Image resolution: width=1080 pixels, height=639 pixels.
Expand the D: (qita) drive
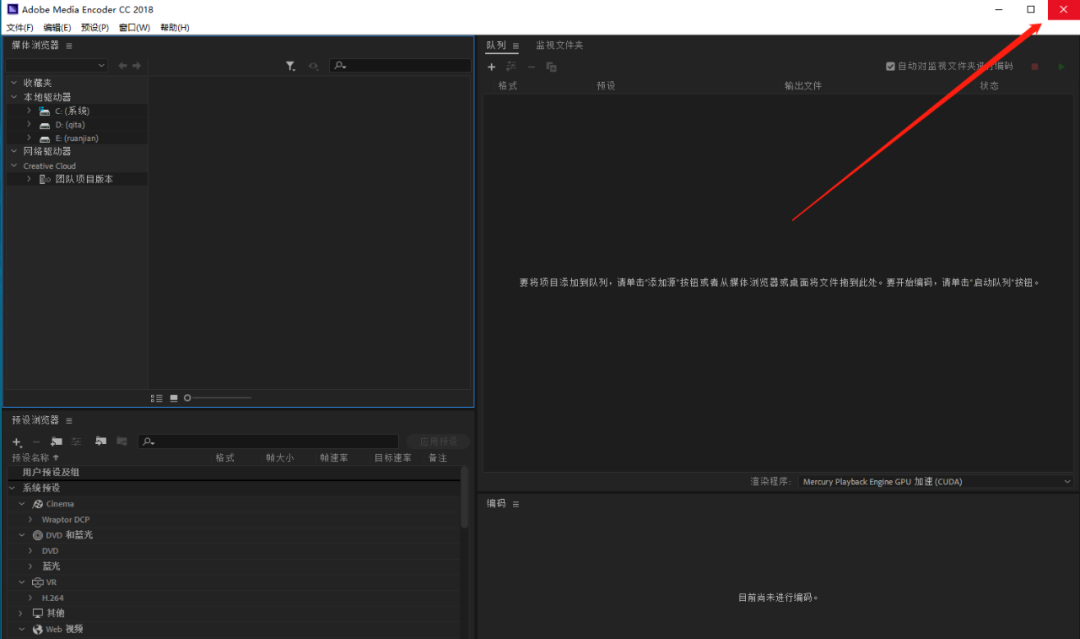29,124
